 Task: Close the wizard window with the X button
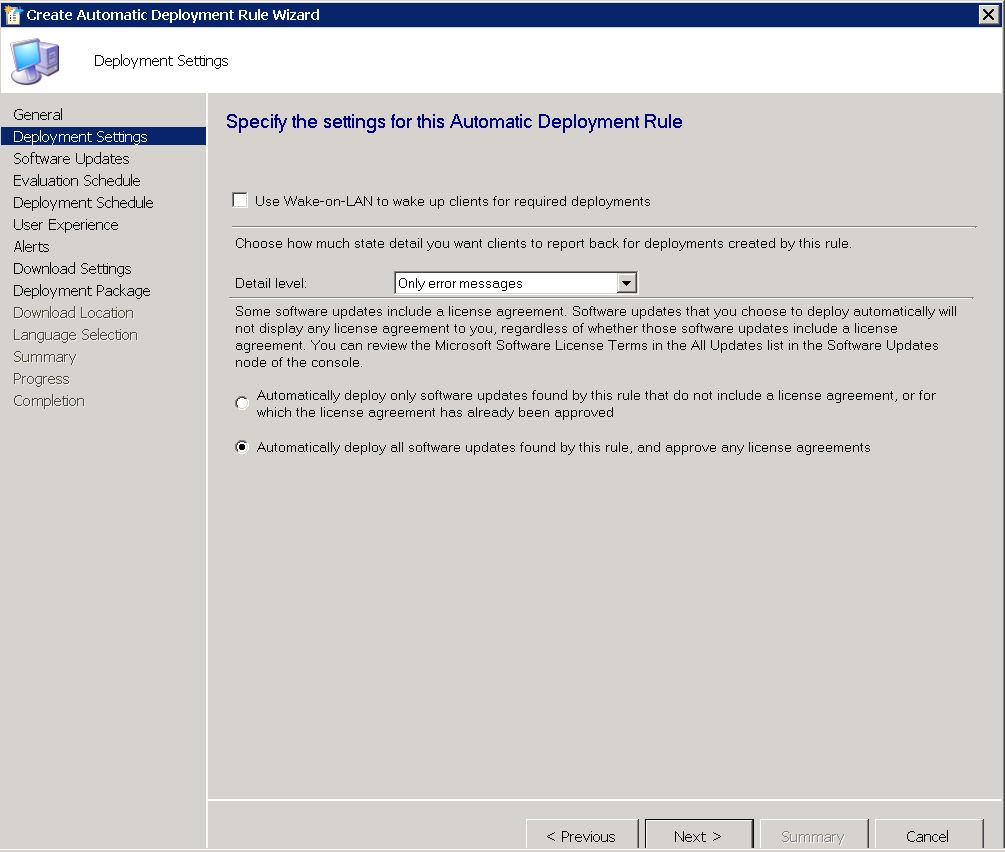(x=988, y=14)
